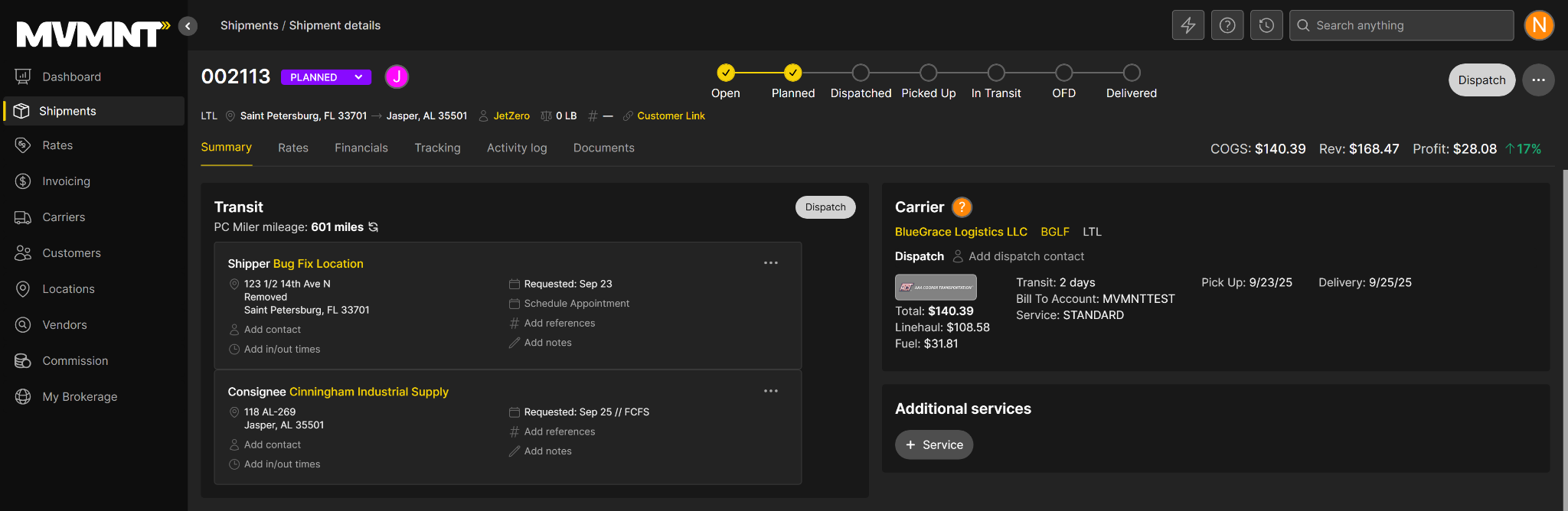
Task: Open the user avatar N menu
Action: [x=1538, y=25]
